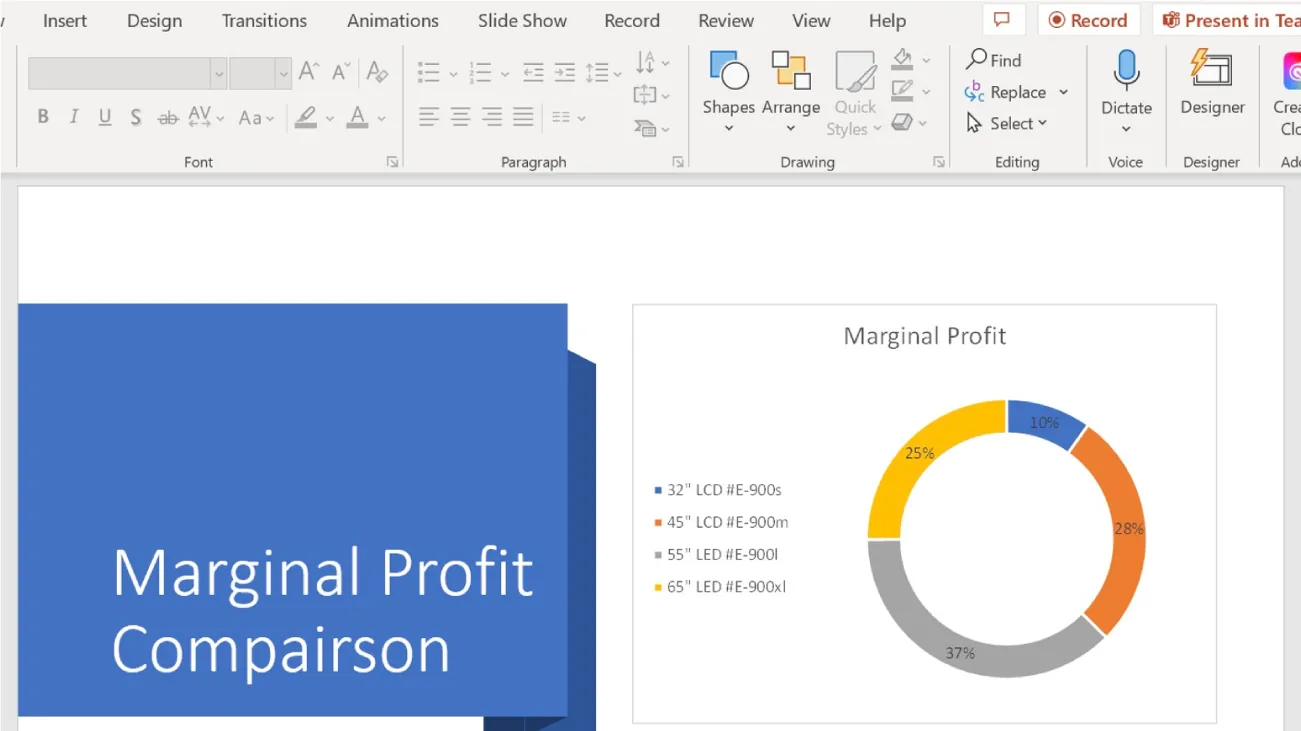1301x731 pixels.
Task: Toggle bold formatting
Action: coord(42,116)
